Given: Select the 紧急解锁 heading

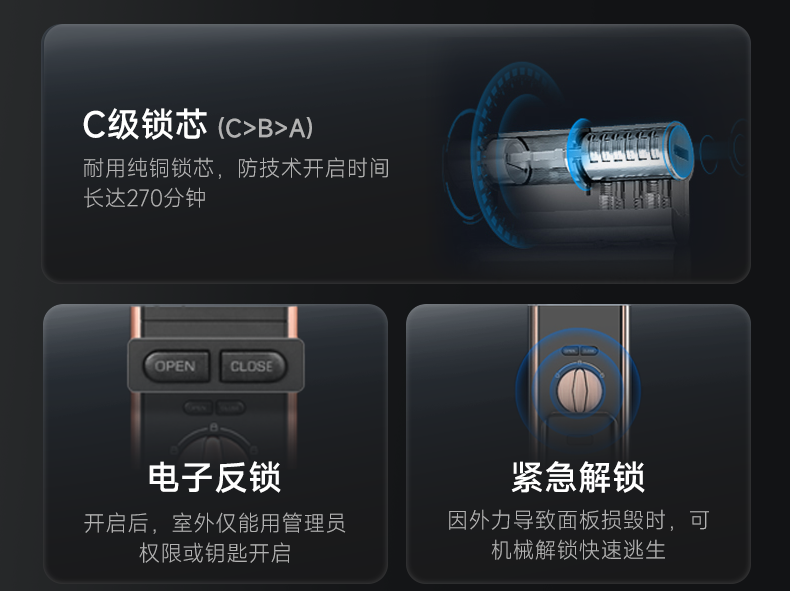Looking at the screenshot, I should tap(578, 477).
